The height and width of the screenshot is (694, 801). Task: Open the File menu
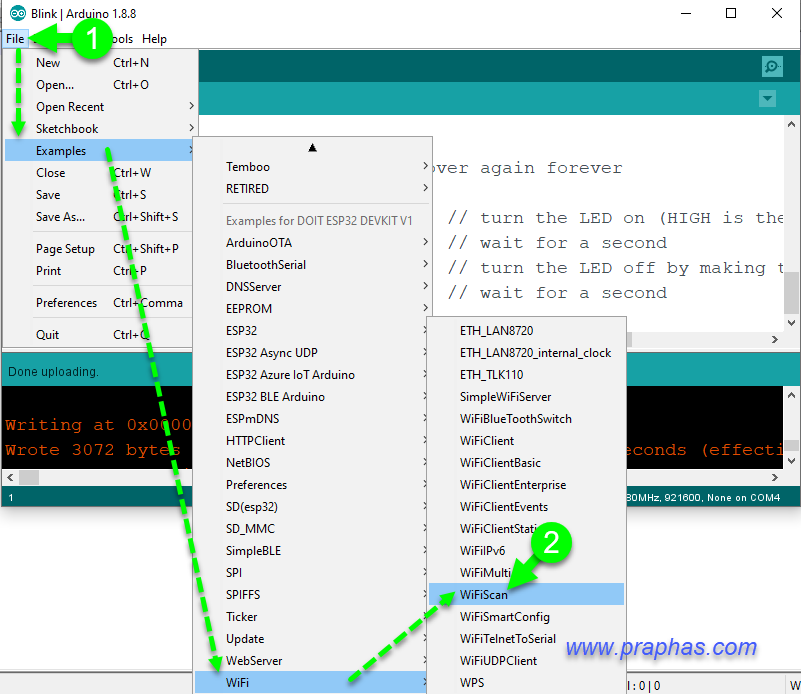coord(15,39)
